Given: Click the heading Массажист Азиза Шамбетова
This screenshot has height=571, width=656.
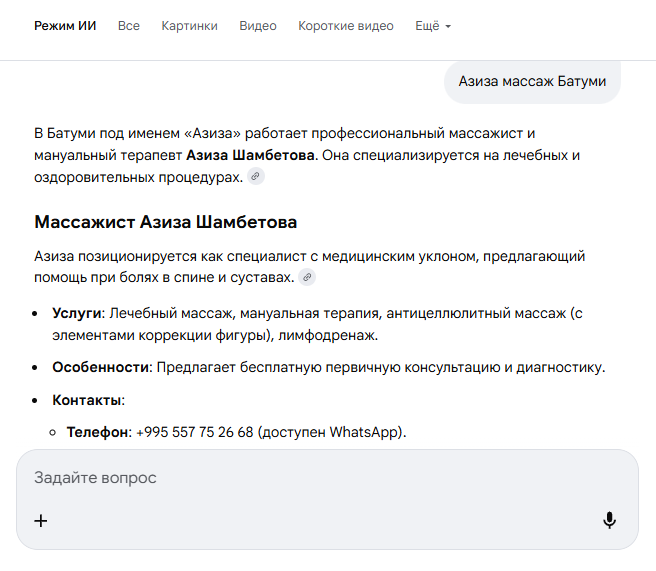Looking at the screenshot, I should pos(165,222).
